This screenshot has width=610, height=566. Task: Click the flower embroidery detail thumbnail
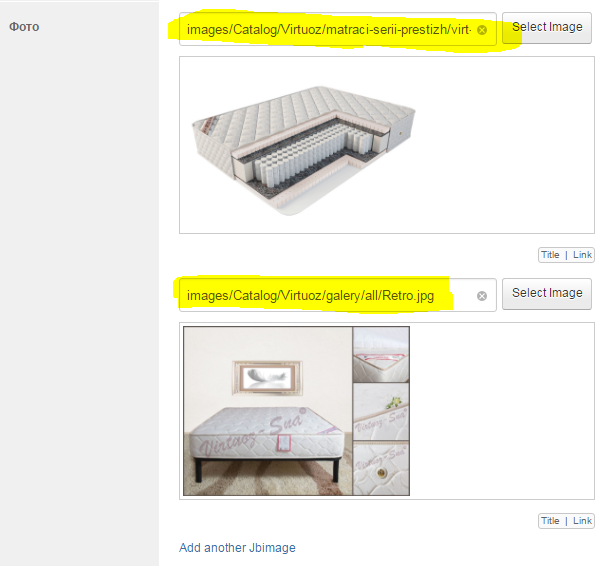tap(381, 412)
